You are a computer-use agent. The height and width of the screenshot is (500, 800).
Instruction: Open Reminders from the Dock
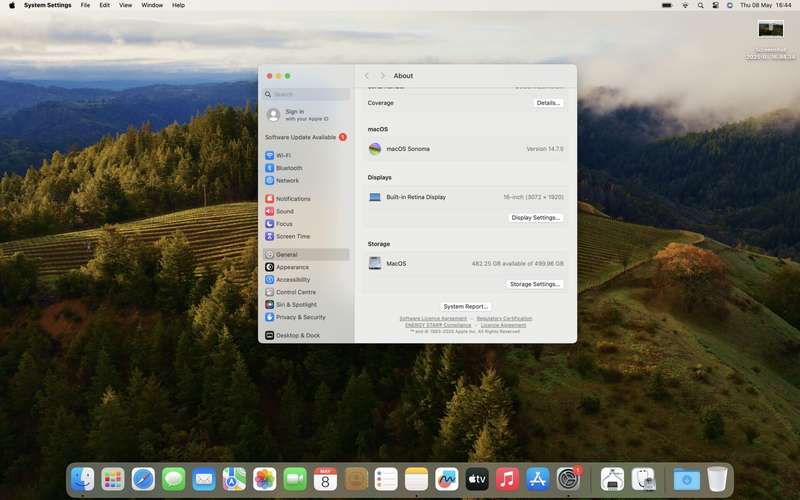(386, 480)
